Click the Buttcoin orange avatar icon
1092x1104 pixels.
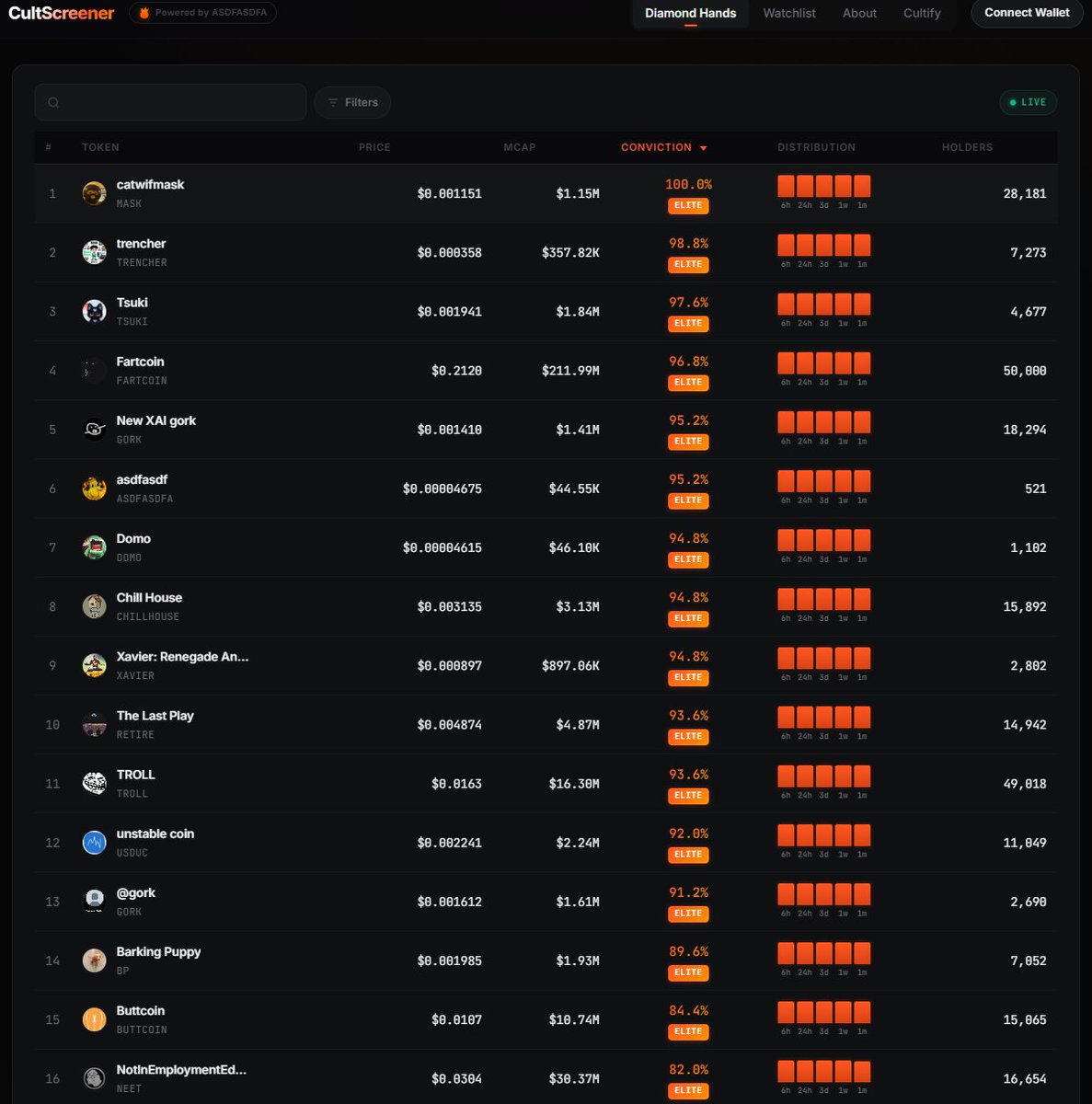[94, 1019]
